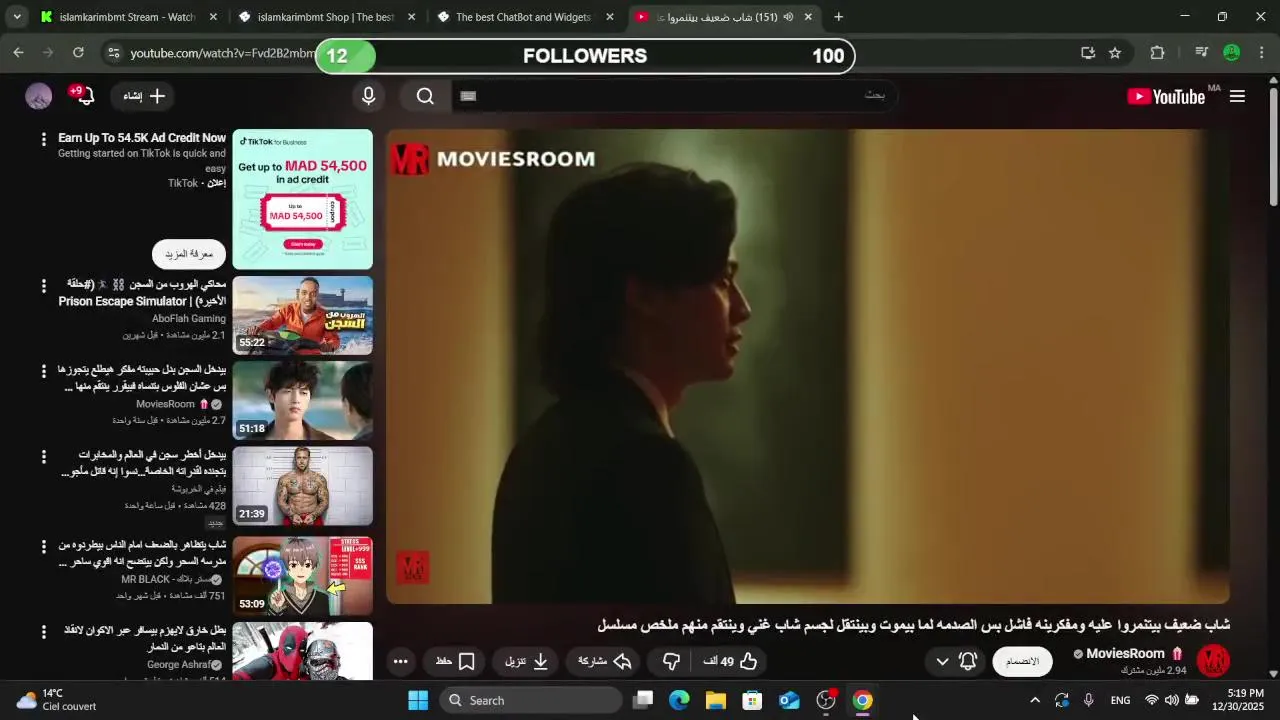Click the browser back arrow
Viewport: 1280px width, 720px height.
pos(19,53)
